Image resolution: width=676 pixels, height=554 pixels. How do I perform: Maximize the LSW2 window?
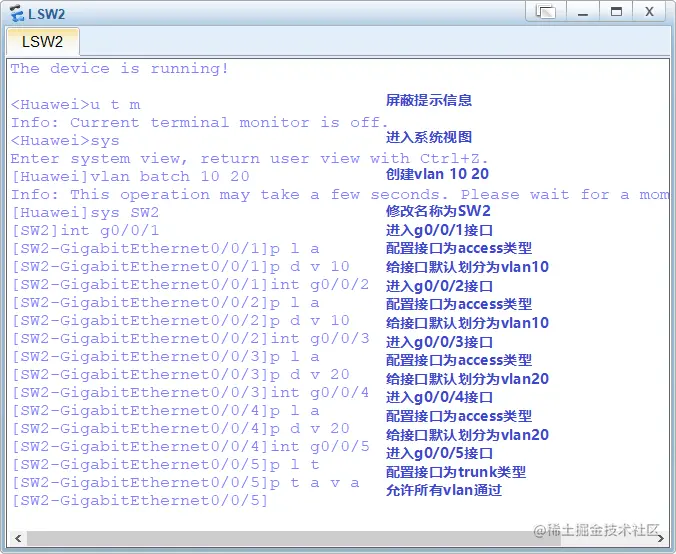pyautogui.click(x=617, y=12)
